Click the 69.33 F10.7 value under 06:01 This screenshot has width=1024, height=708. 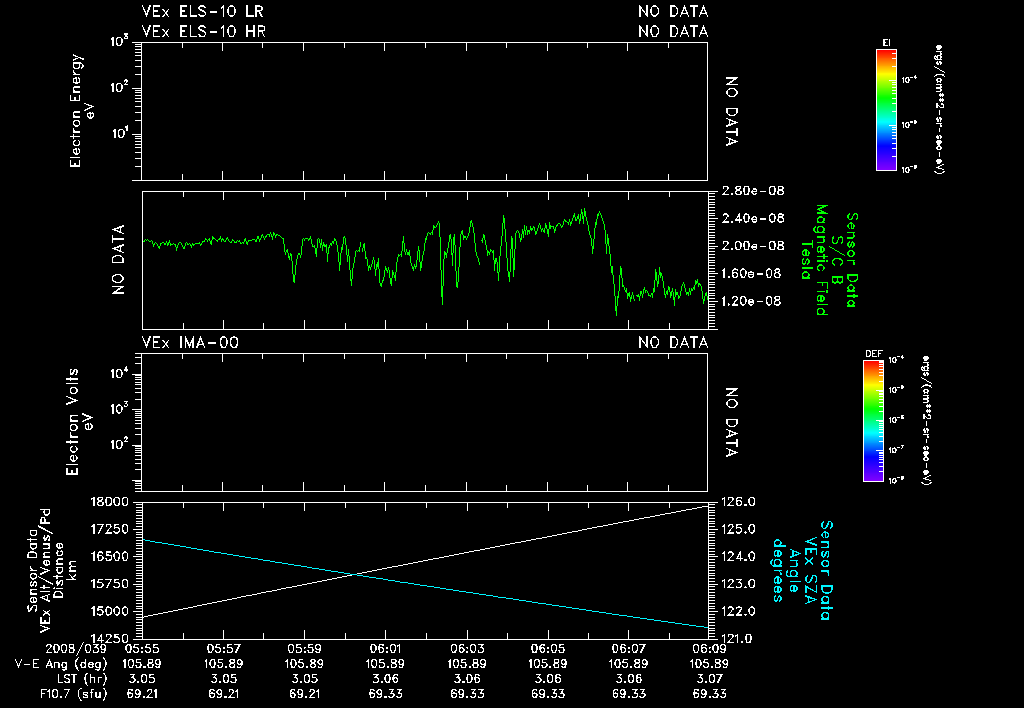(385, 694)
